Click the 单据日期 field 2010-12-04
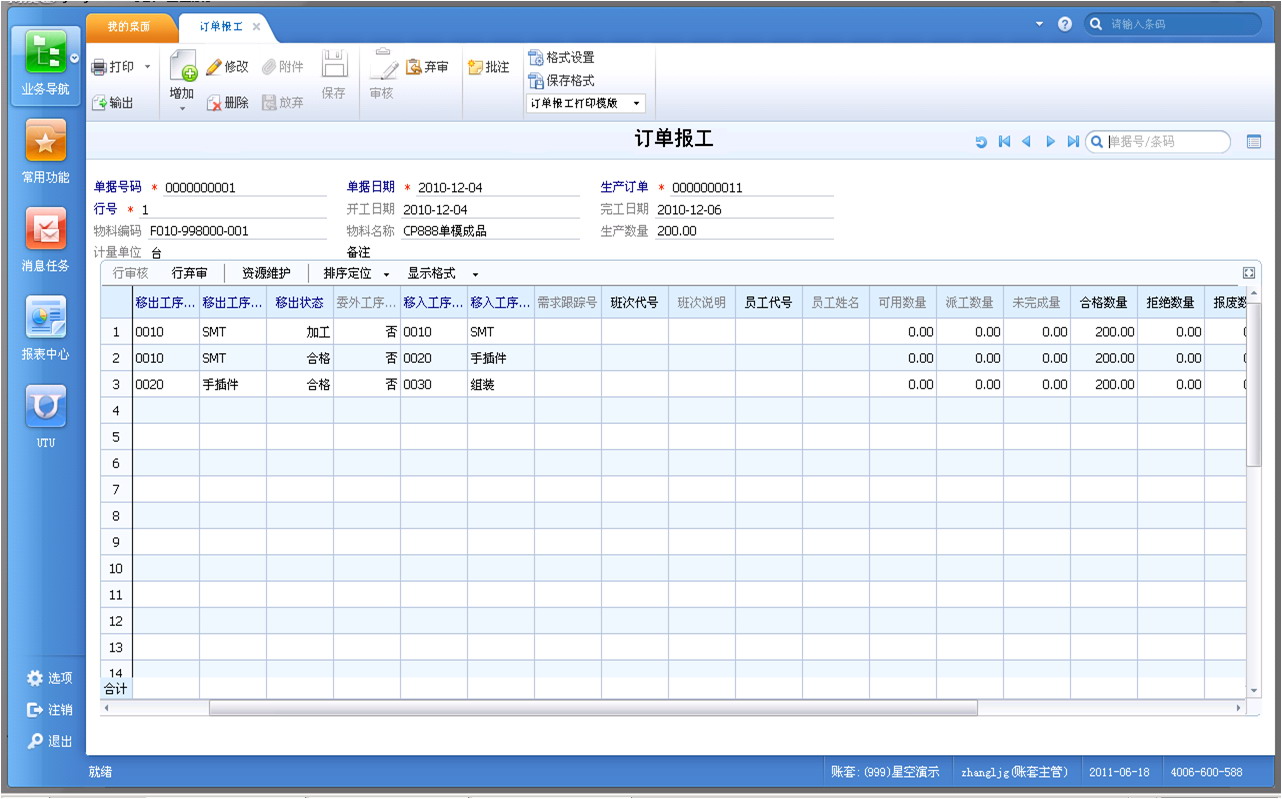 coord(497,187)
